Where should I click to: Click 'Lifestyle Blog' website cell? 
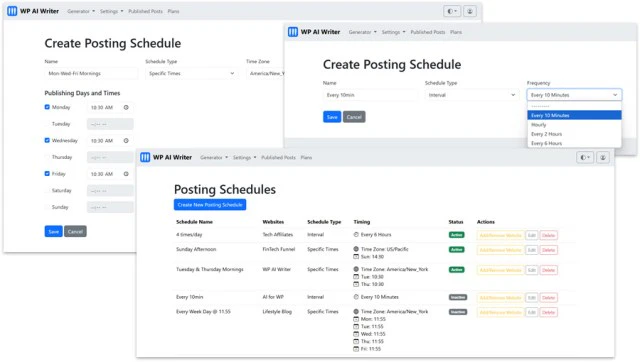[277, 312]
